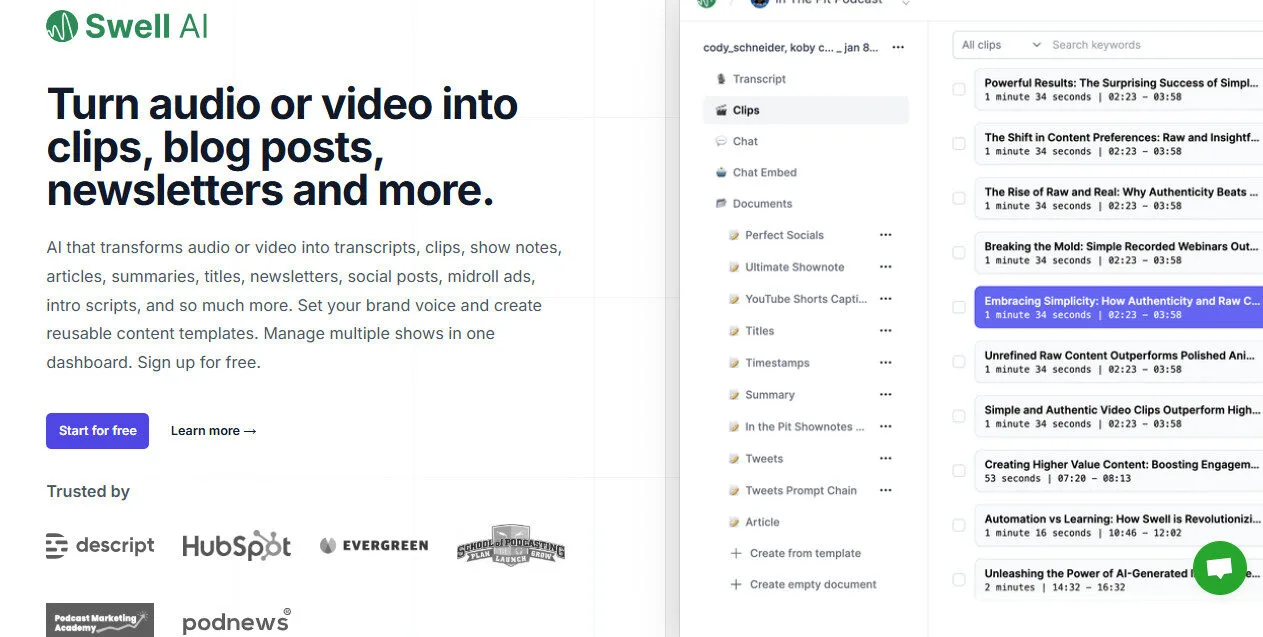Click three-dot menu next to Titles
Image resolution: width=1263 pixels, height=637 pixels.
tap(885, 331)
